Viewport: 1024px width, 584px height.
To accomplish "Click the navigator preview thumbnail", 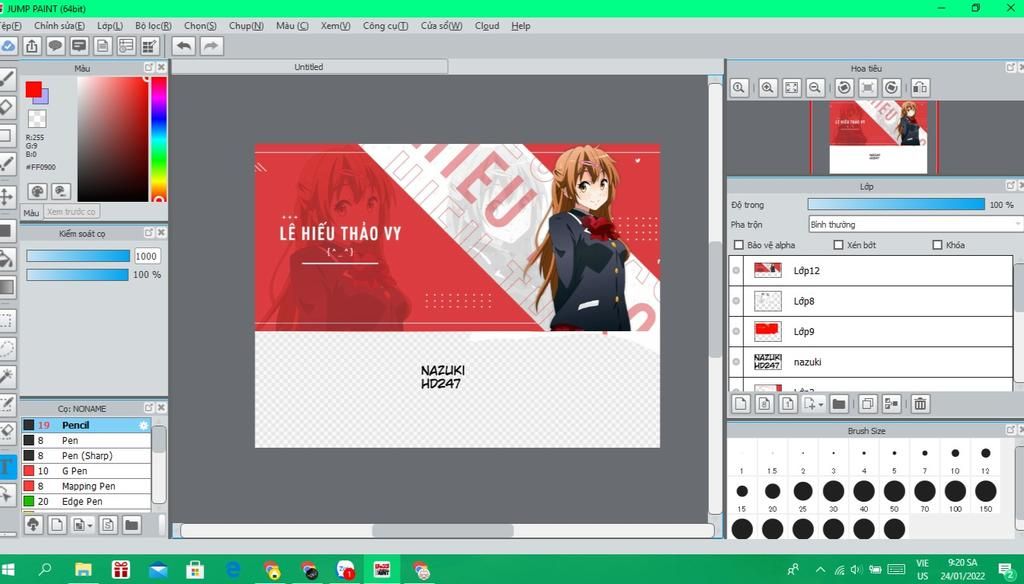I will (878, 137).
